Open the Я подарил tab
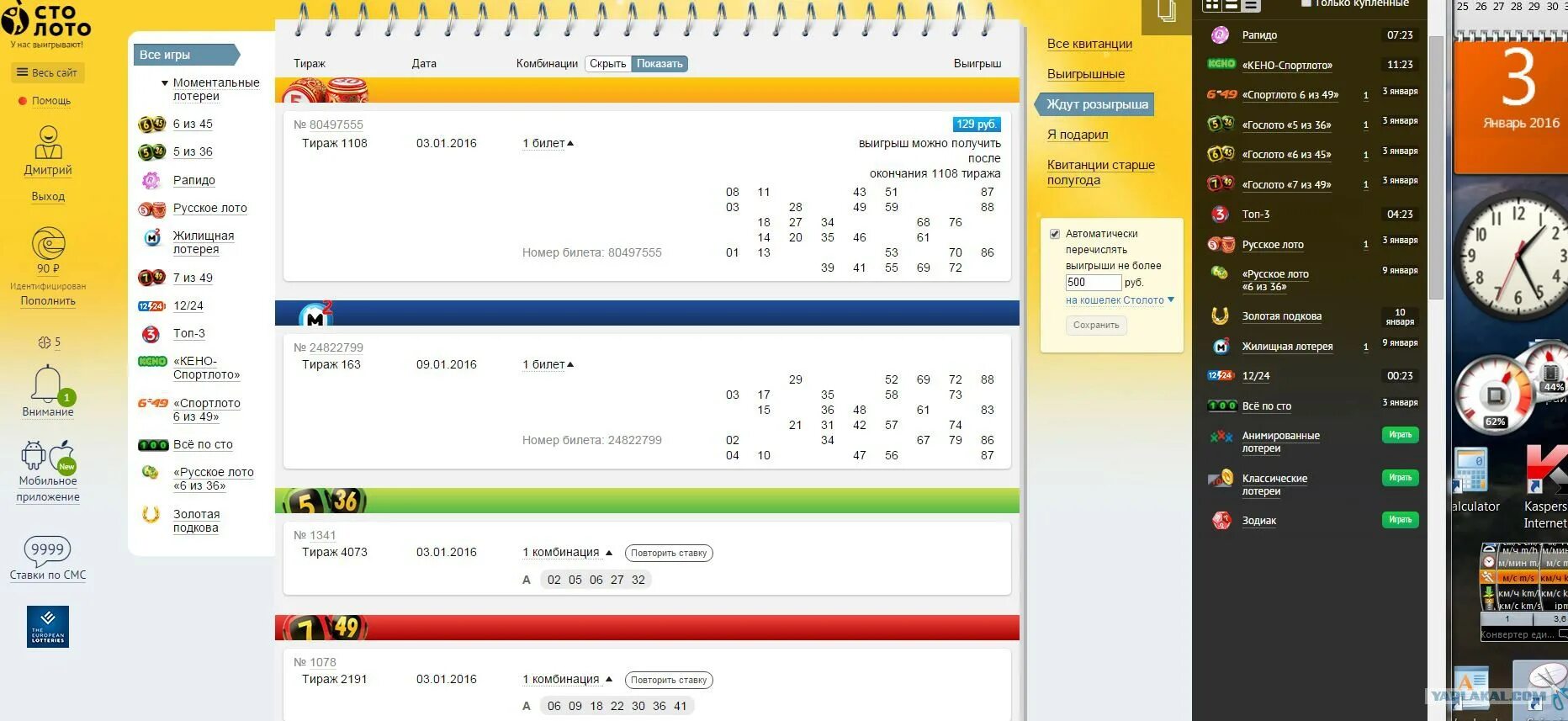 tap(1078, 135)
